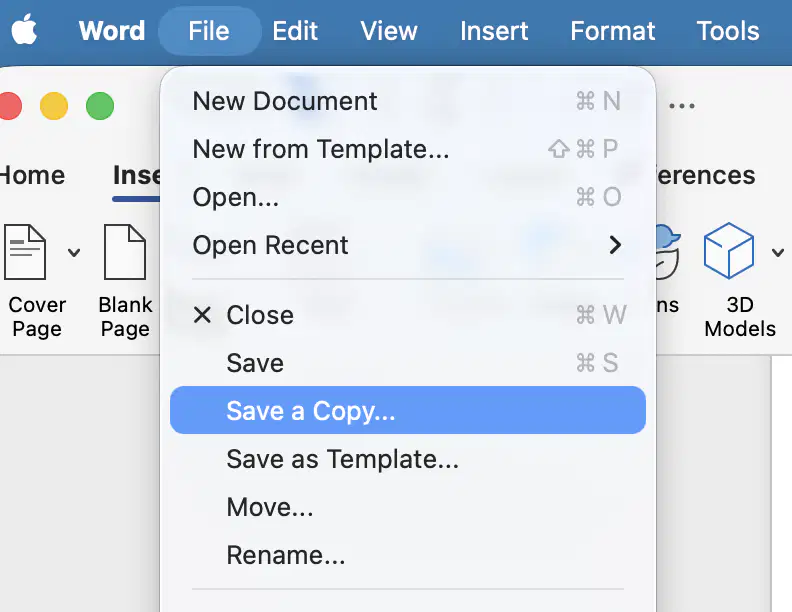Select Save in the File menu
The height and width of the screenshot is (612, 792).
point(408,363)
